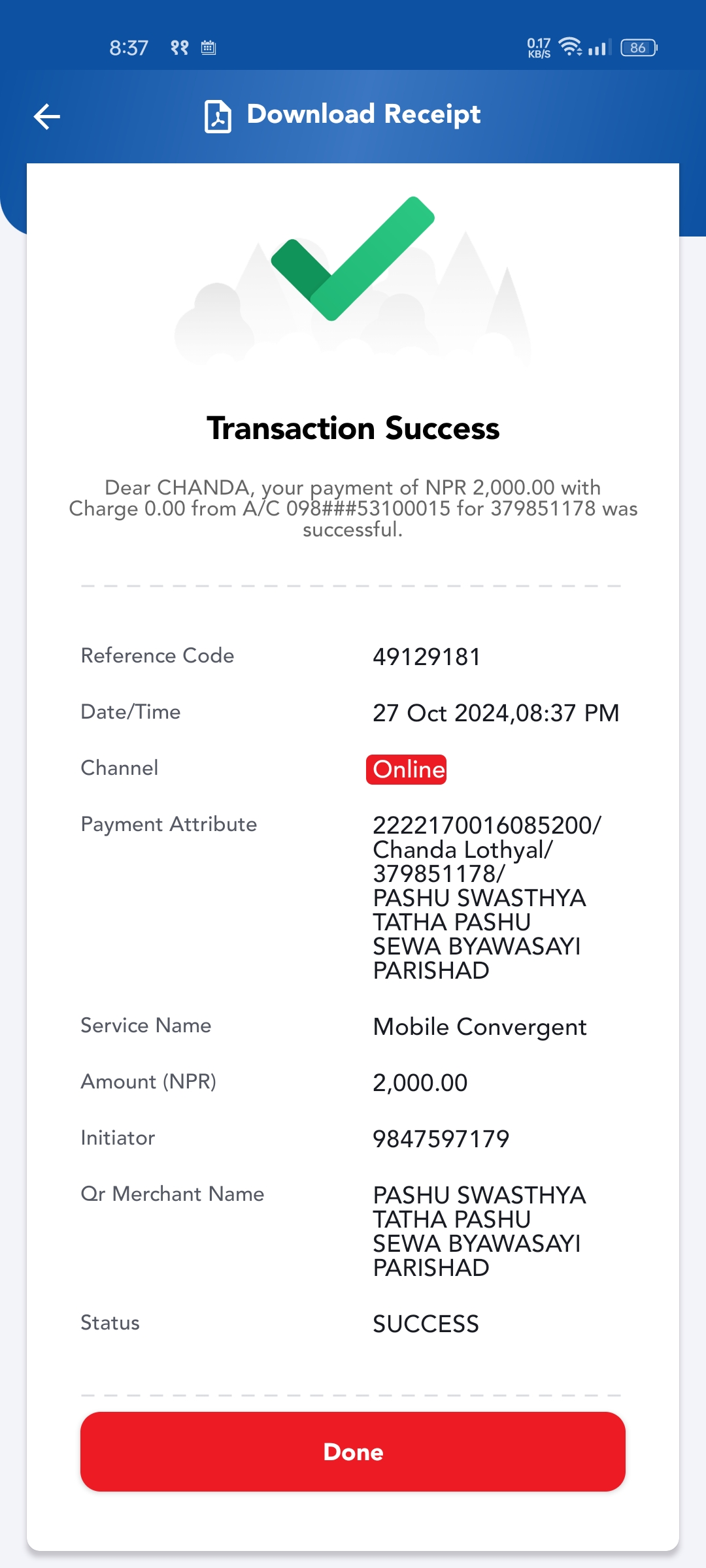Viewport: 706px width, 1568px height.
Task: Tap the red Online channel badge
Action: click(406, 770)
